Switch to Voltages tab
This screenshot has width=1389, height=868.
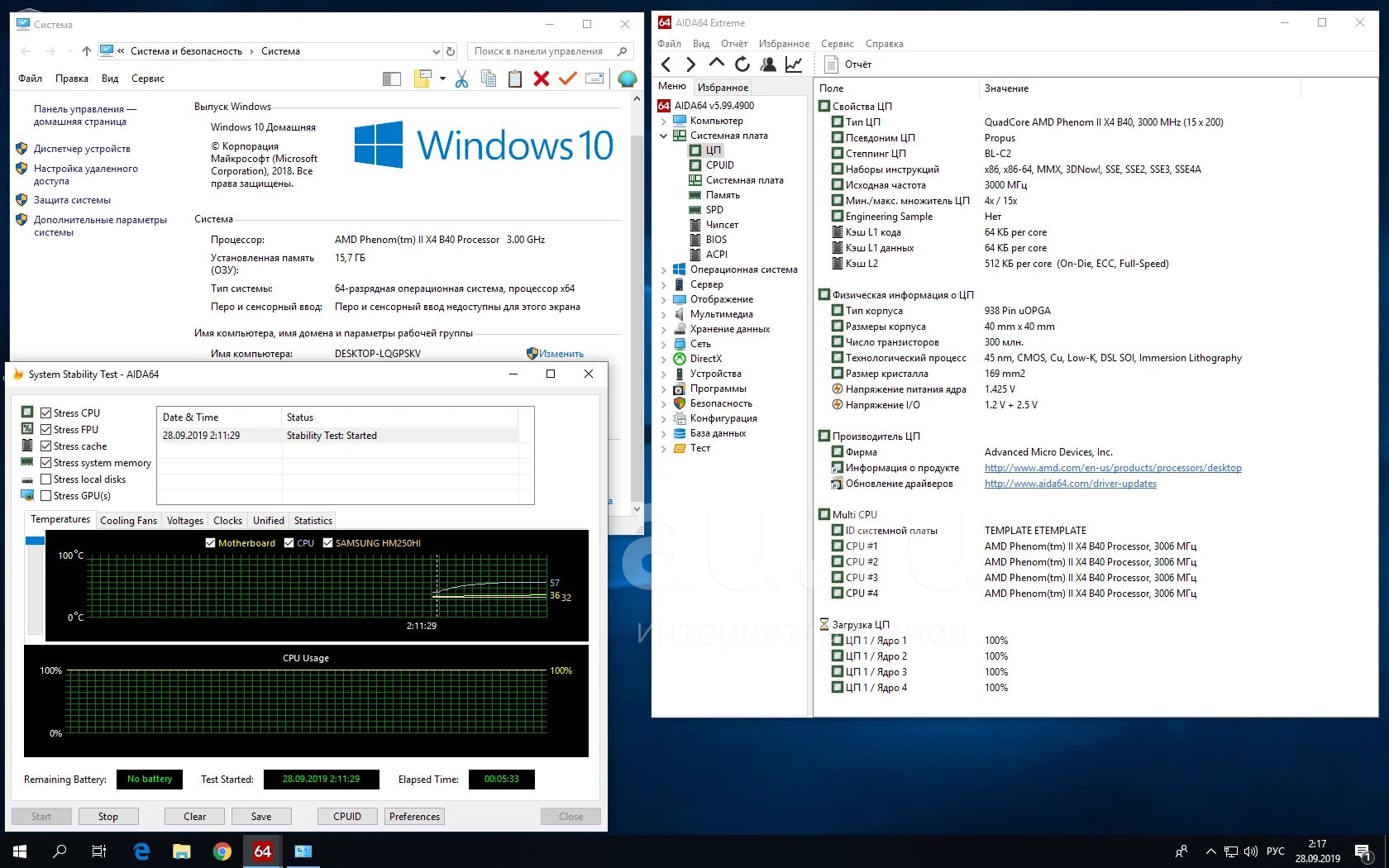click(x=184, y=521)
